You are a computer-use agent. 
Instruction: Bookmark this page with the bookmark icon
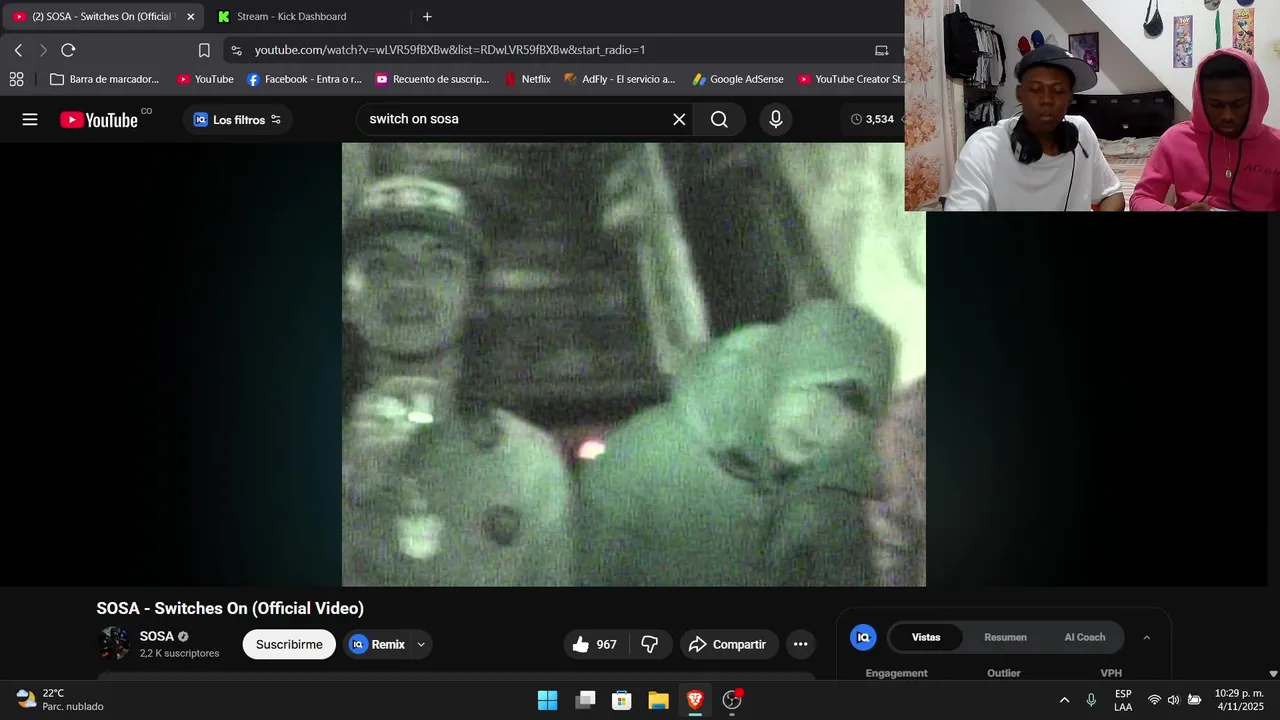tap(204, 50)
